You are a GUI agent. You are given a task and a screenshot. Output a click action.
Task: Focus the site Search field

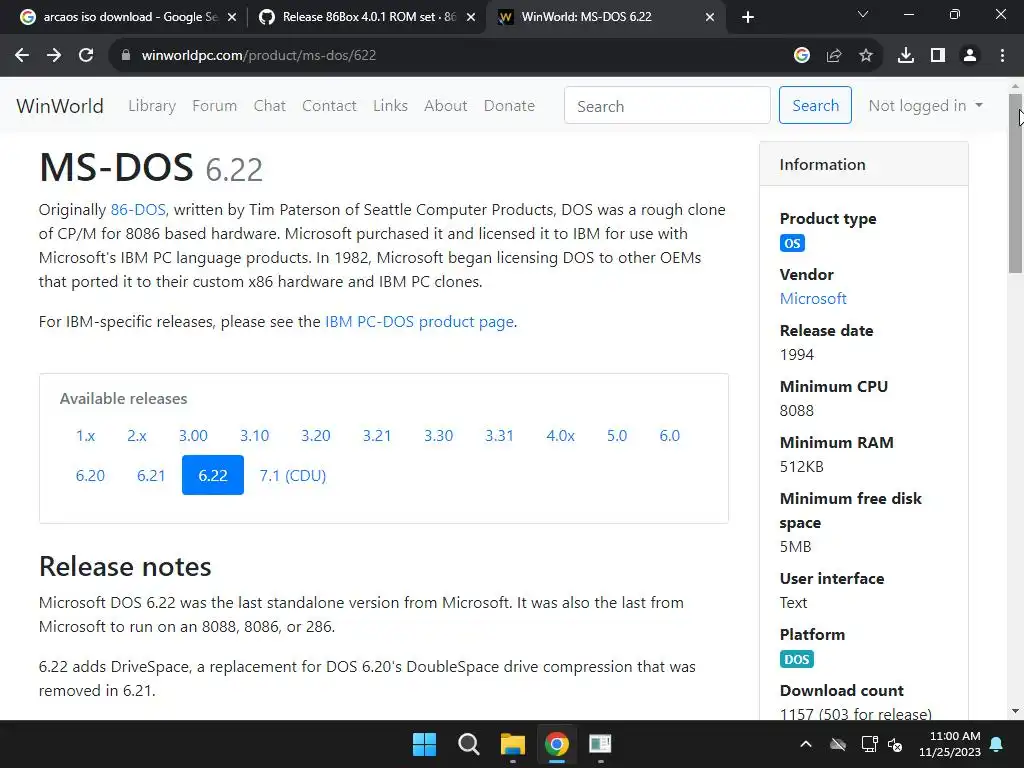pyautogui.click(x=667, y=105)
